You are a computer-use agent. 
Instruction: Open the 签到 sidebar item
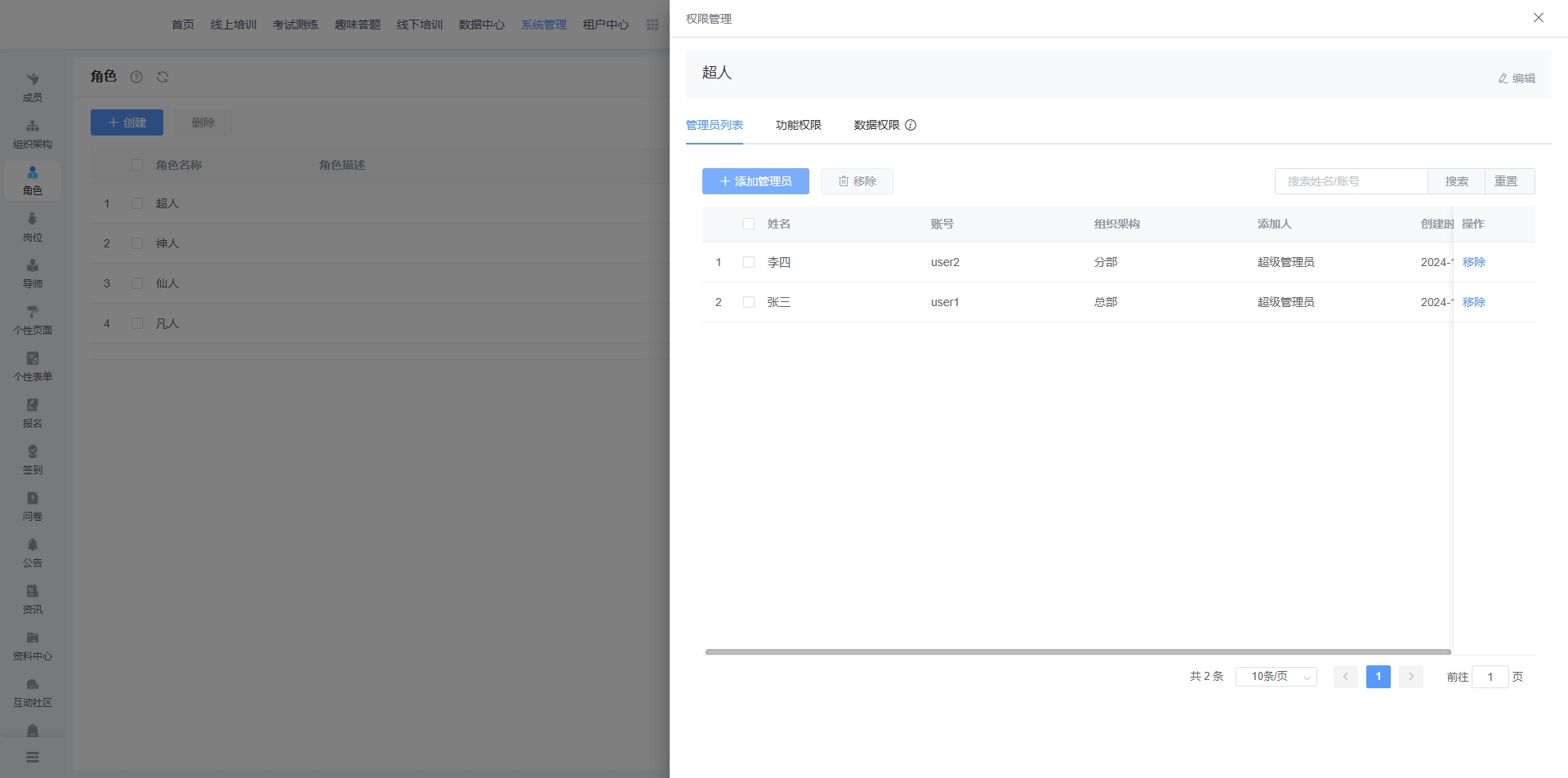33,452
